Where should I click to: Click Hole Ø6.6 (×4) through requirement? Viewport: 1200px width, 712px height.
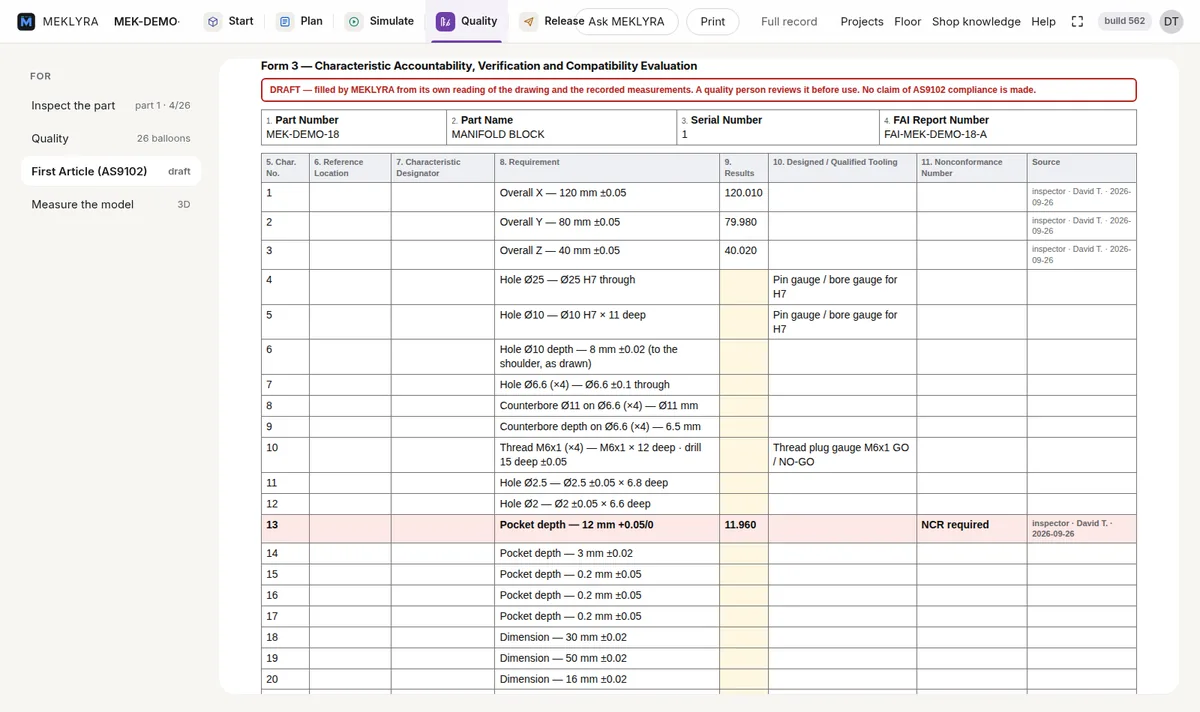click(x=585, y=385)
